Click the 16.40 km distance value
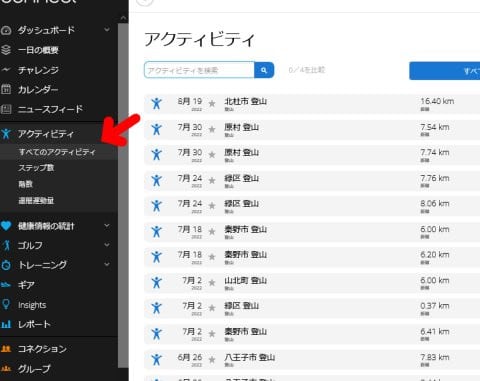The height and width of the screenshot is (381, 480). point(437,101)
